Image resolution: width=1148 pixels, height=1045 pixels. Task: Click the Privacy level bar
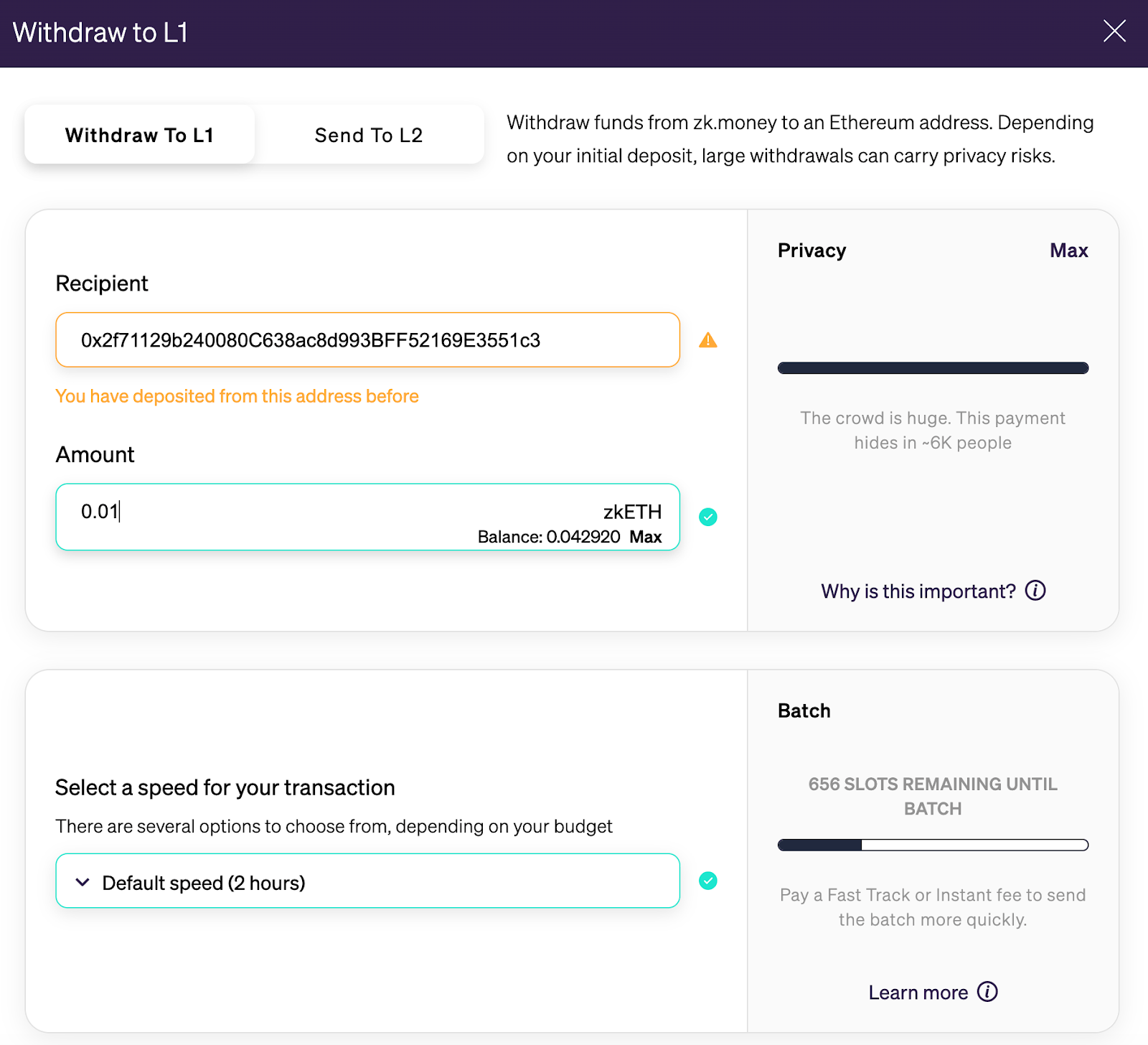(933, 368)
